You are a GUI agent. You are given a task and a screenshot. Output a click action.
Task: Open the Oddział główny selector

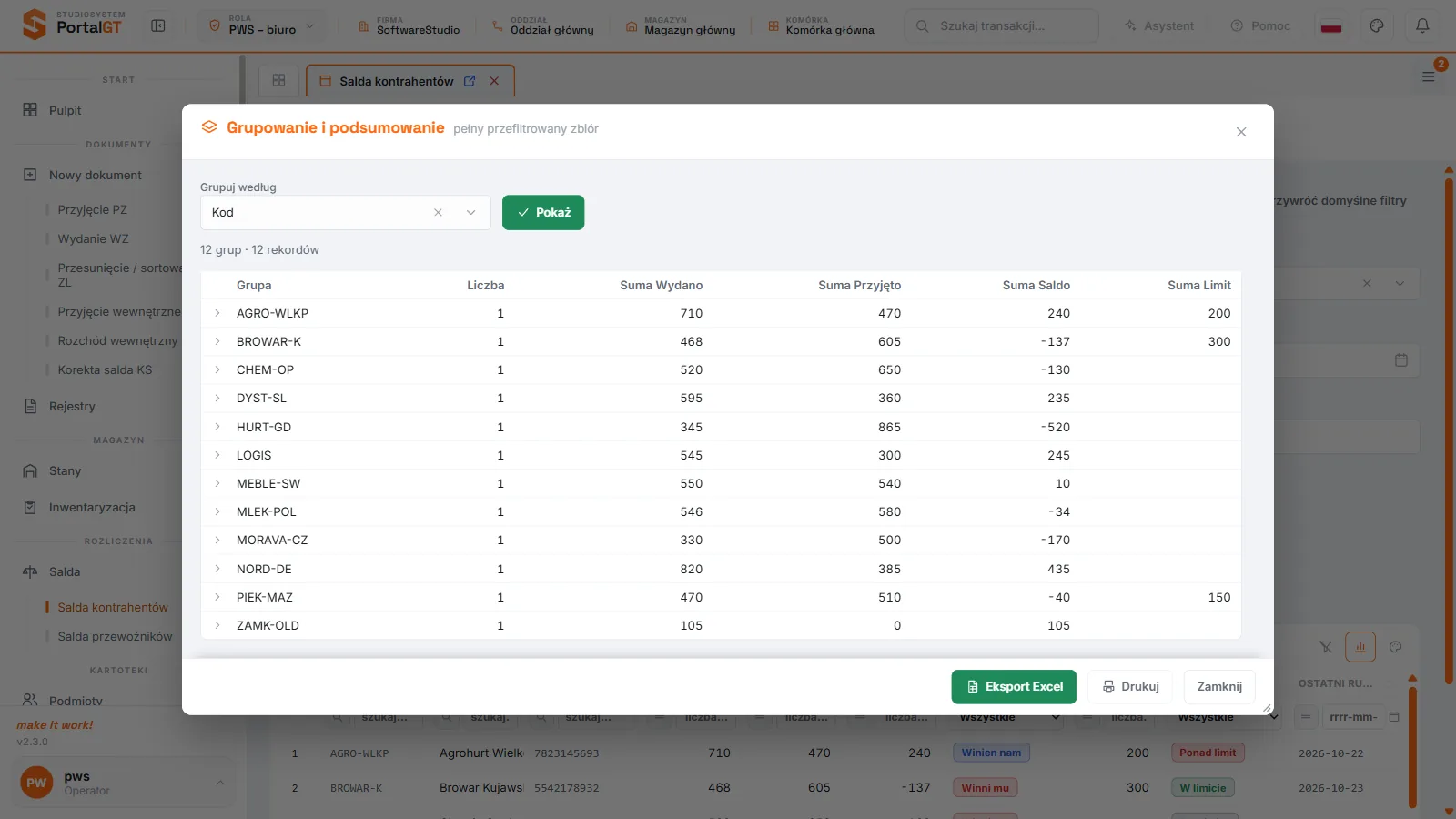542,26
